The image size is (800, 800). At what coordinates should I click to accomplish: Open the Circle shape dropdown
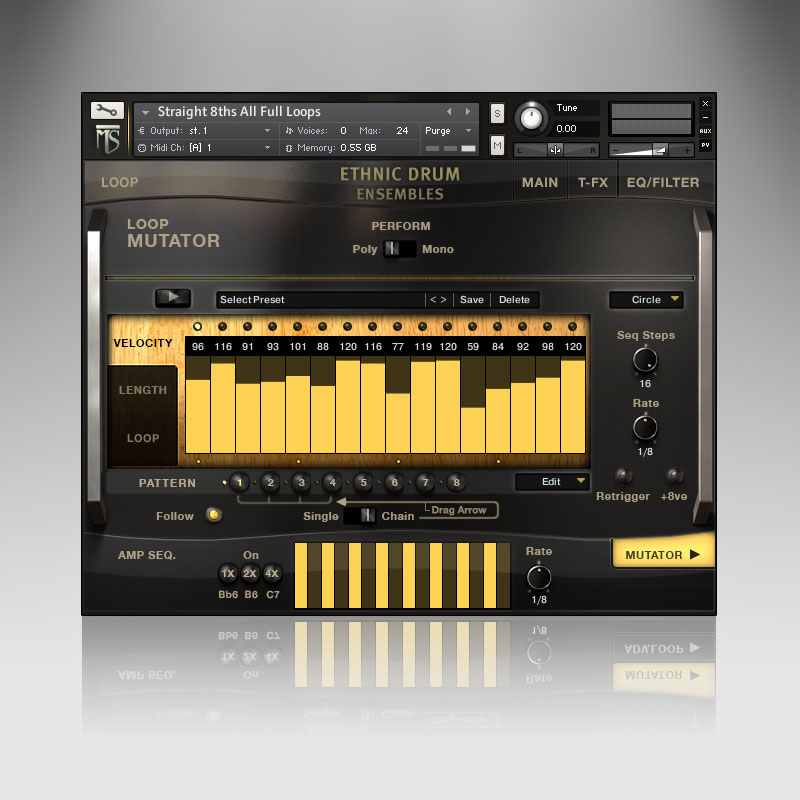pyautogui.click(x=646, y=300)
